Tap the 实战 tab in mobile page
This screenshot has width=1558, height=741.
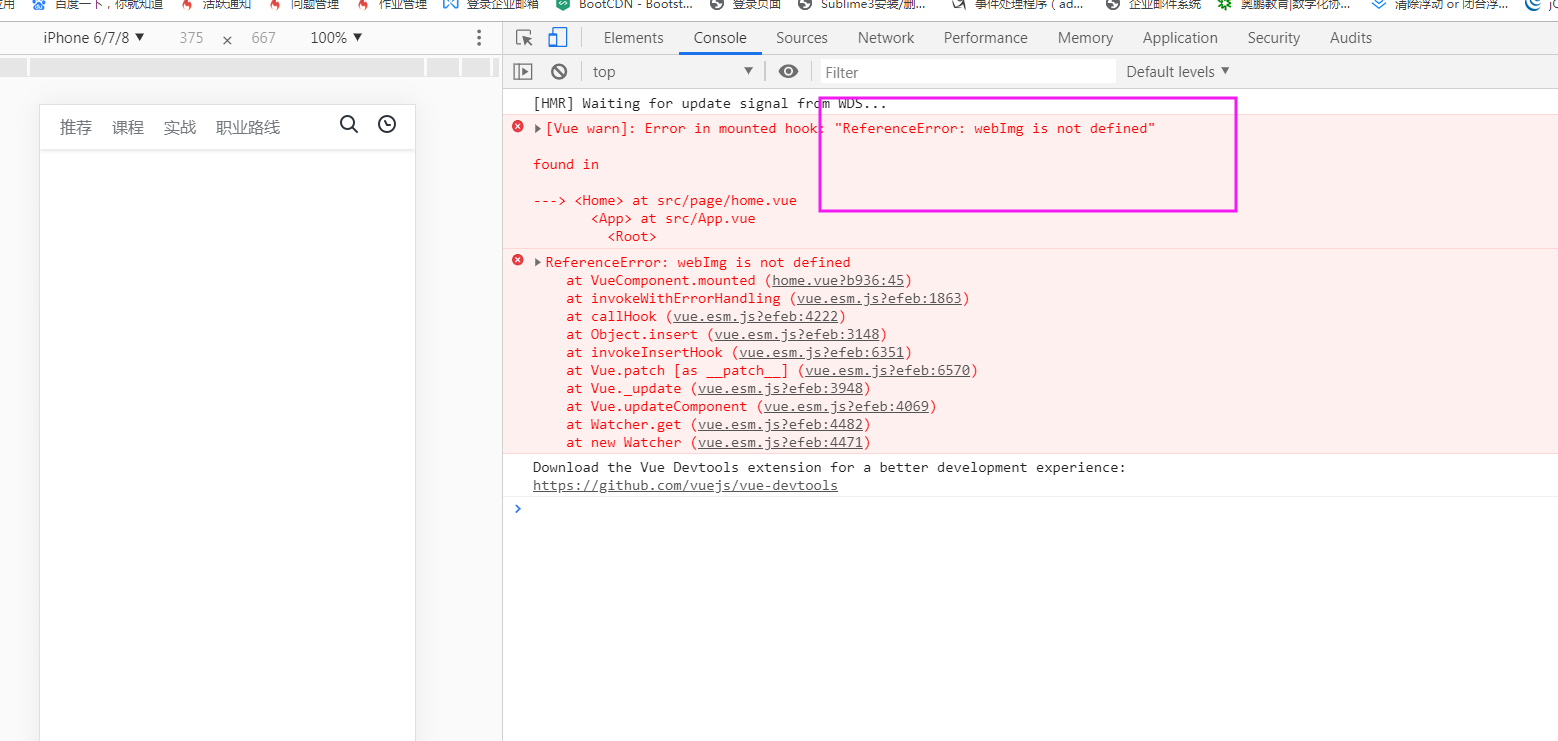click(180, 128)
